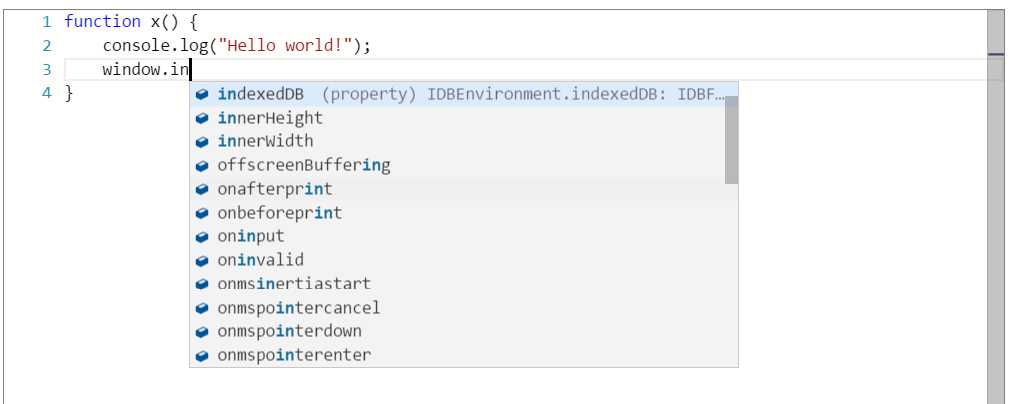Choose the oninvalid suggestion
Image resolution: width=1012 pixels, height=404 pixels.
[x=457, y=260]
